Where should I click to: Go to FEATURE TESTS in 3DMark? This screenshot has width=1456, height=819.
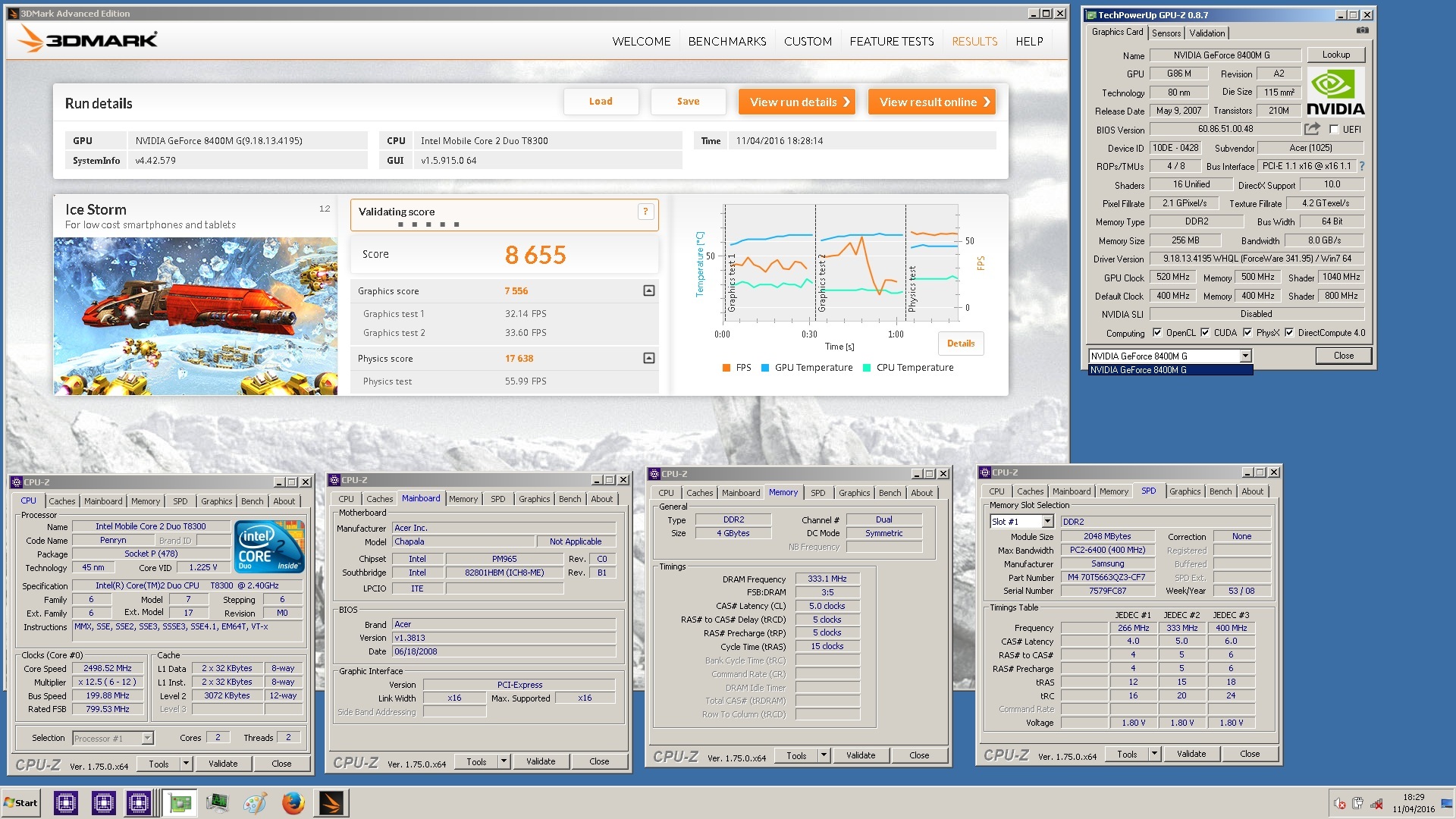[891, 41]
